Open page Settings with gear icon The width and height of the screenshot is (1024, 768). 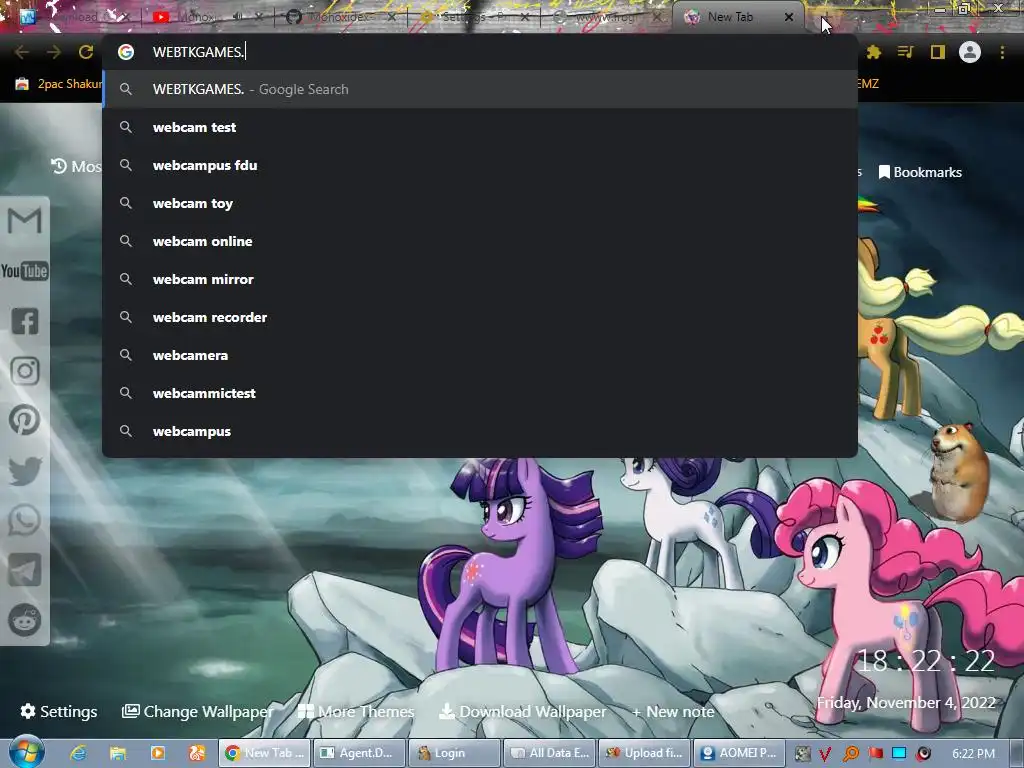[x=59, y=711]
